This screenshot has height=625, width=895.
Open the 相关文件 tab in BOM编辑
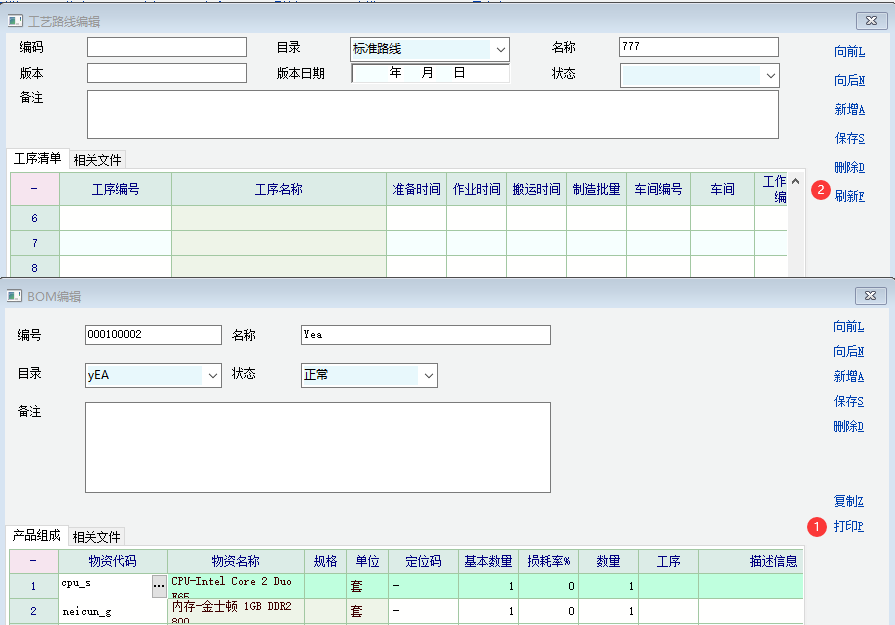96,537
